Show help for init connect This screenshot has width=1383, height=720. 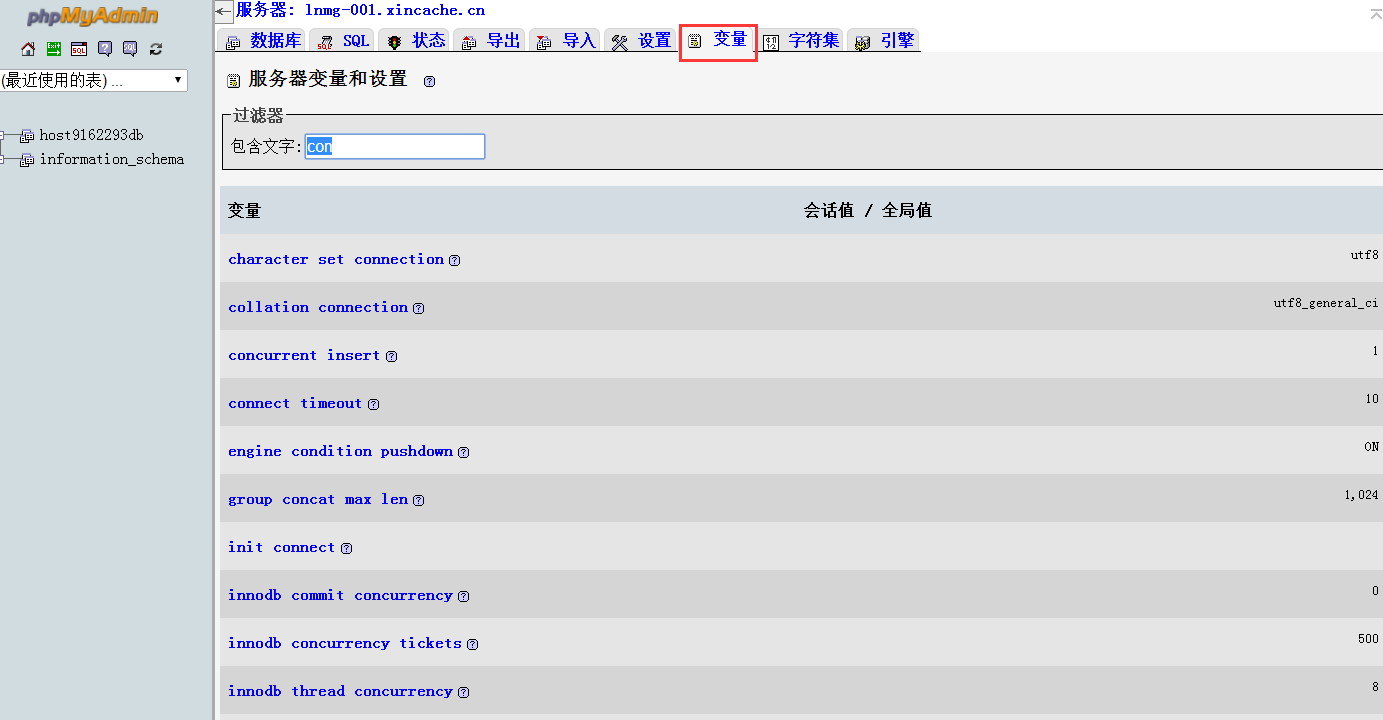coord(347,549)
